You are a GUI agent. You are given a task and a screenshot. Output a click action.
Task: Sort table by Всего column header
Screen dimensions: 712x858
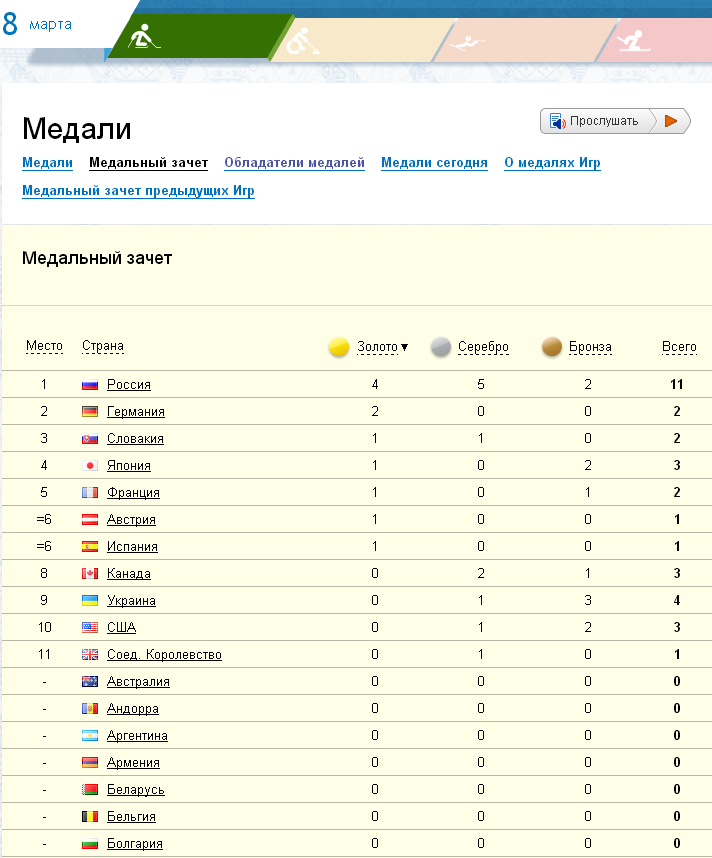coord(679,347)
